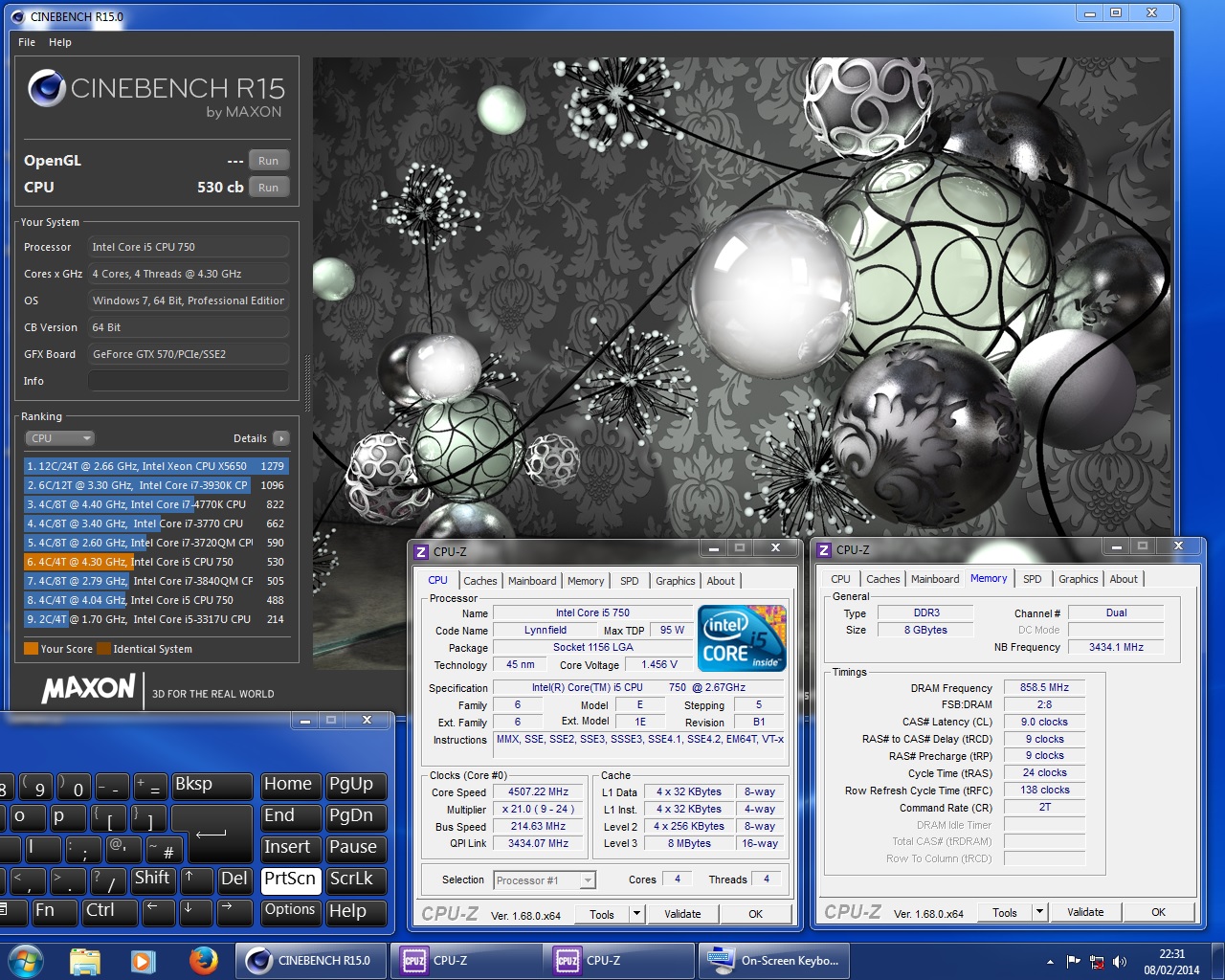This screenshot has width=1225, height=980.
Task: Click the Insert key on on-screen keyboard
Action: [290, 848]
